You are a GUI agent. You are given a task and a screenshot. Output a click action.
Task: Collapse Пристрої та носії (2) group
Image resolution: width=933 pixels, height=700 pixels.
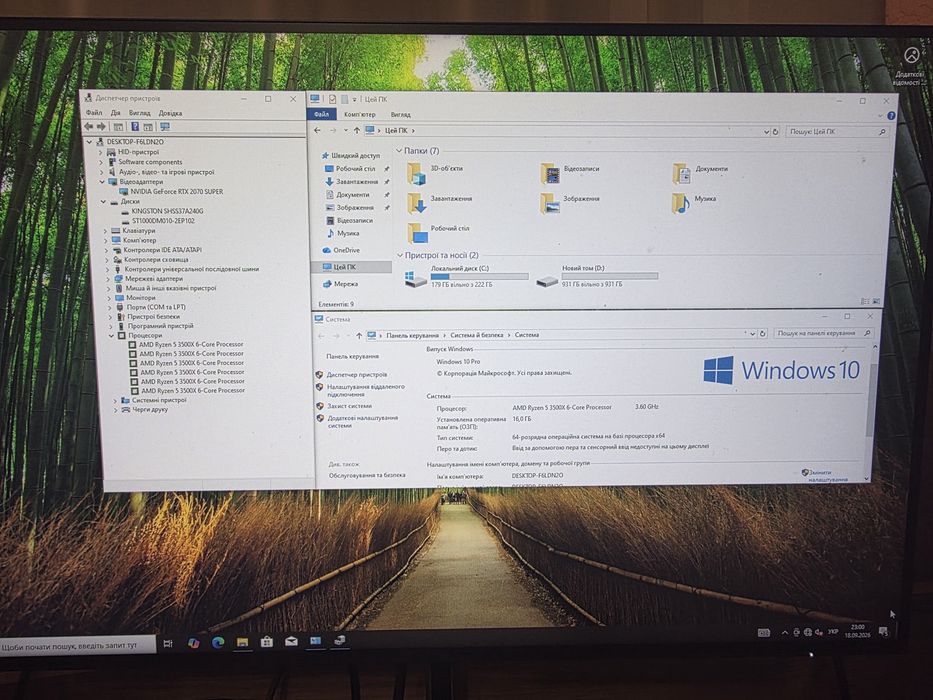[400, 255]
